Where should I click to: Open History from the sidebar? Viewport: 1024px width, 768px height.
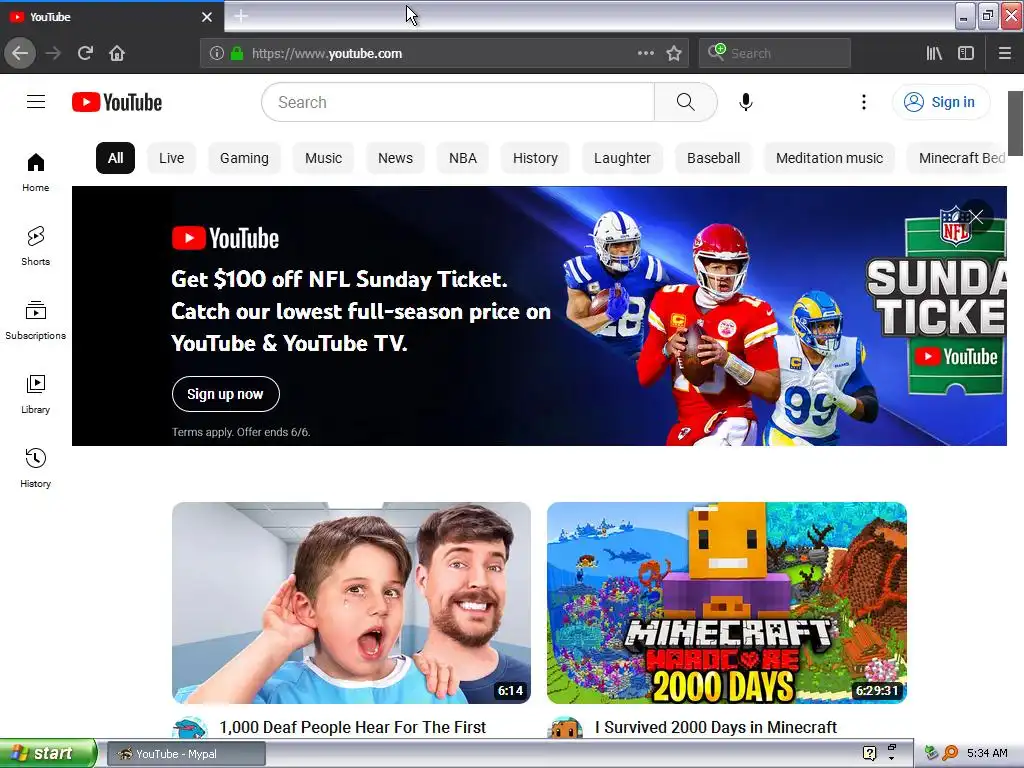(35, 468)
